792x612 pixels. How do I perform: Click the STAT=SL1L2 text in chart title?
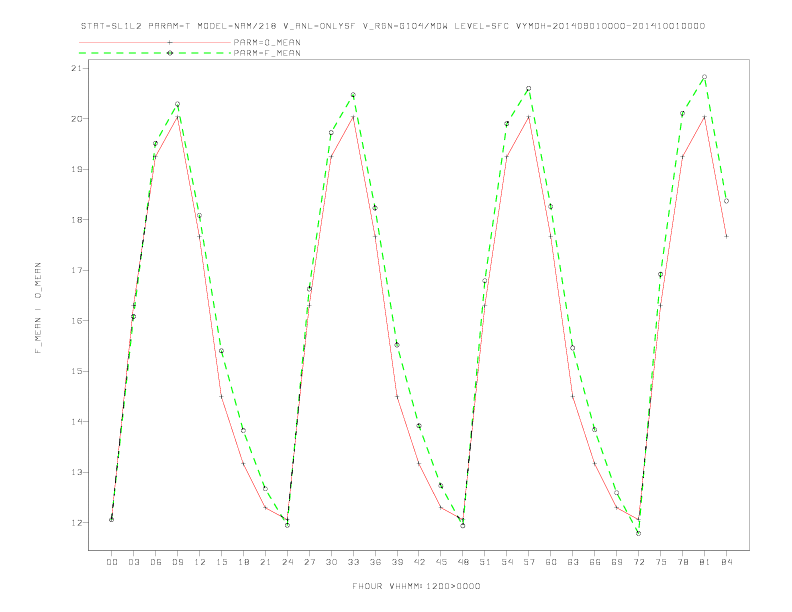pyautogui.click(x=111, y=26)
